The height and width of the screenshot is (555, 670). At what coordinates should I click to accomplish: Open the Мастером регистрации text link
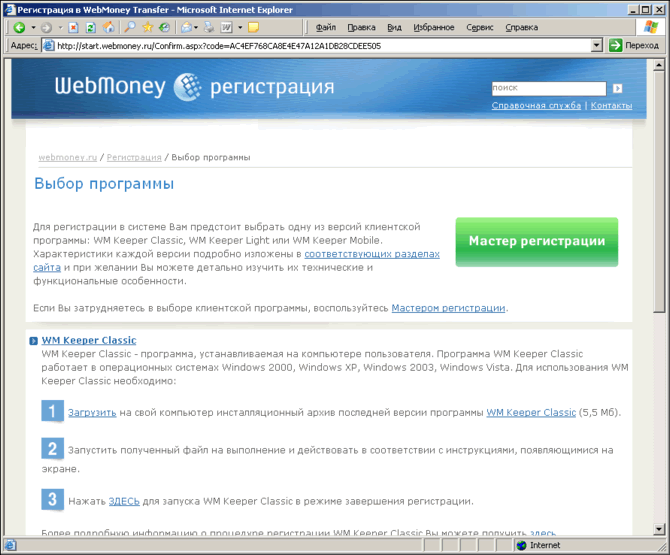448,308
